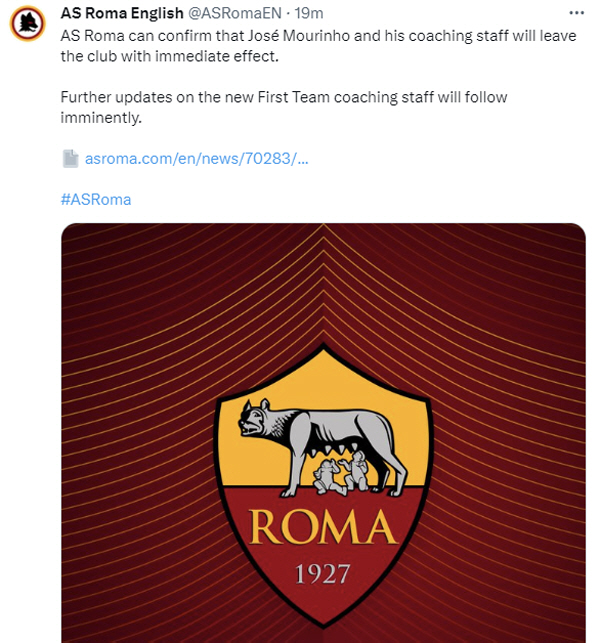Open the three-dot more options menu
This screenshot has height=643, width=600.
click(x=577, y=13)
